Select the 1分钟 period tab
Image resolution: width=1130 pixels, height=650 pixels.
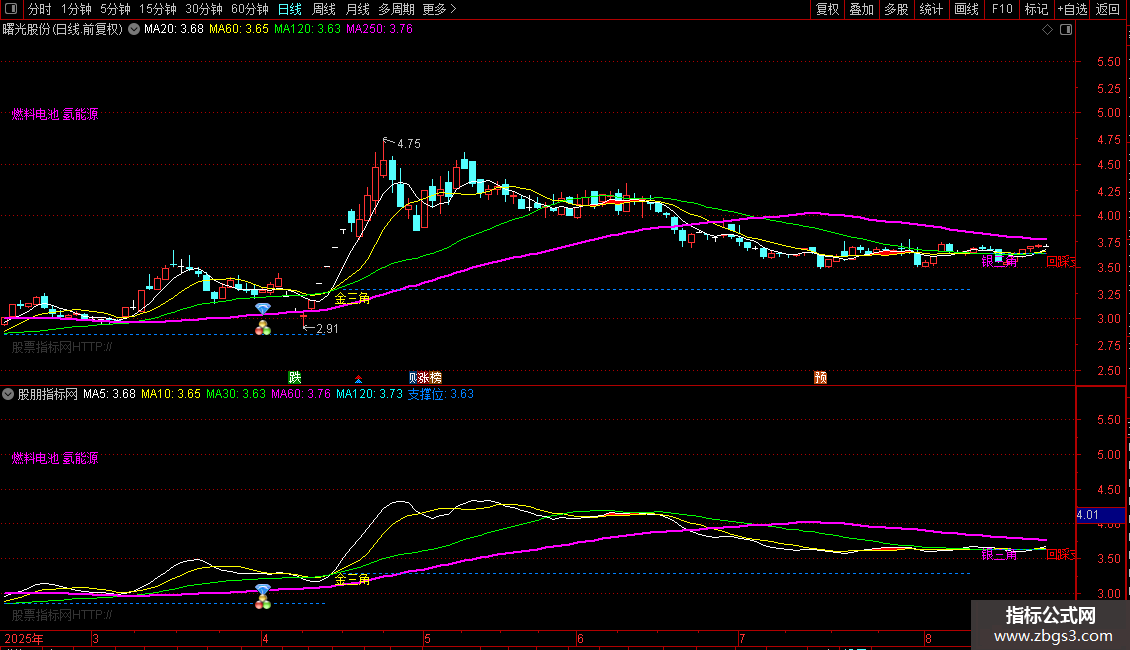tap(76, 9)
